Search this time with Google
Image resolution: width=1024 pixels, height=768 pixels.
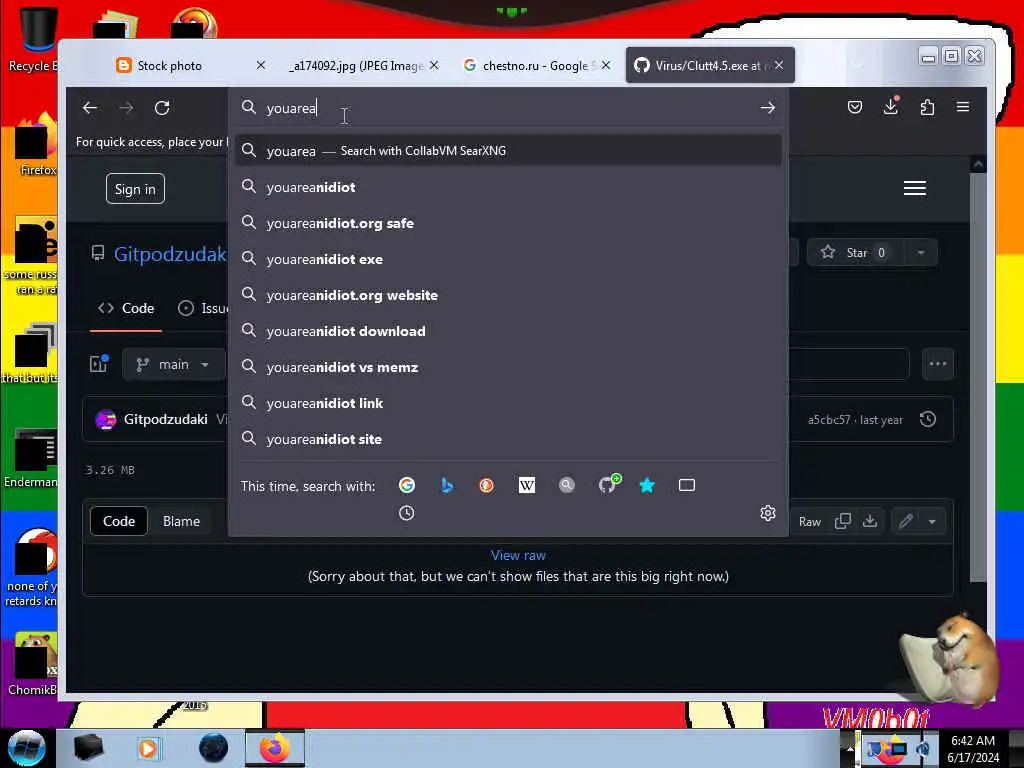407,485
